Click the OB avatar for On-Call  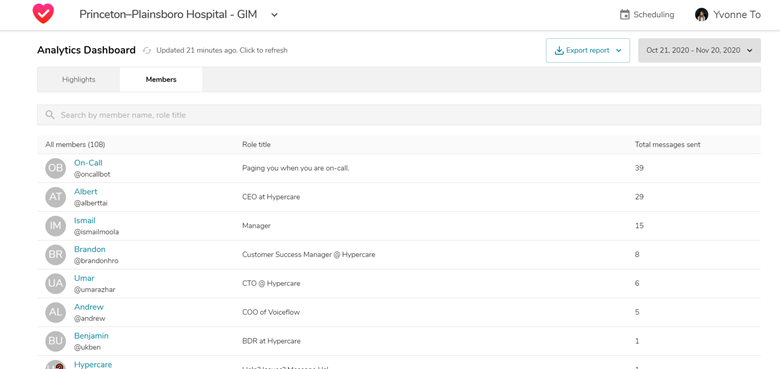click(56, 168)
